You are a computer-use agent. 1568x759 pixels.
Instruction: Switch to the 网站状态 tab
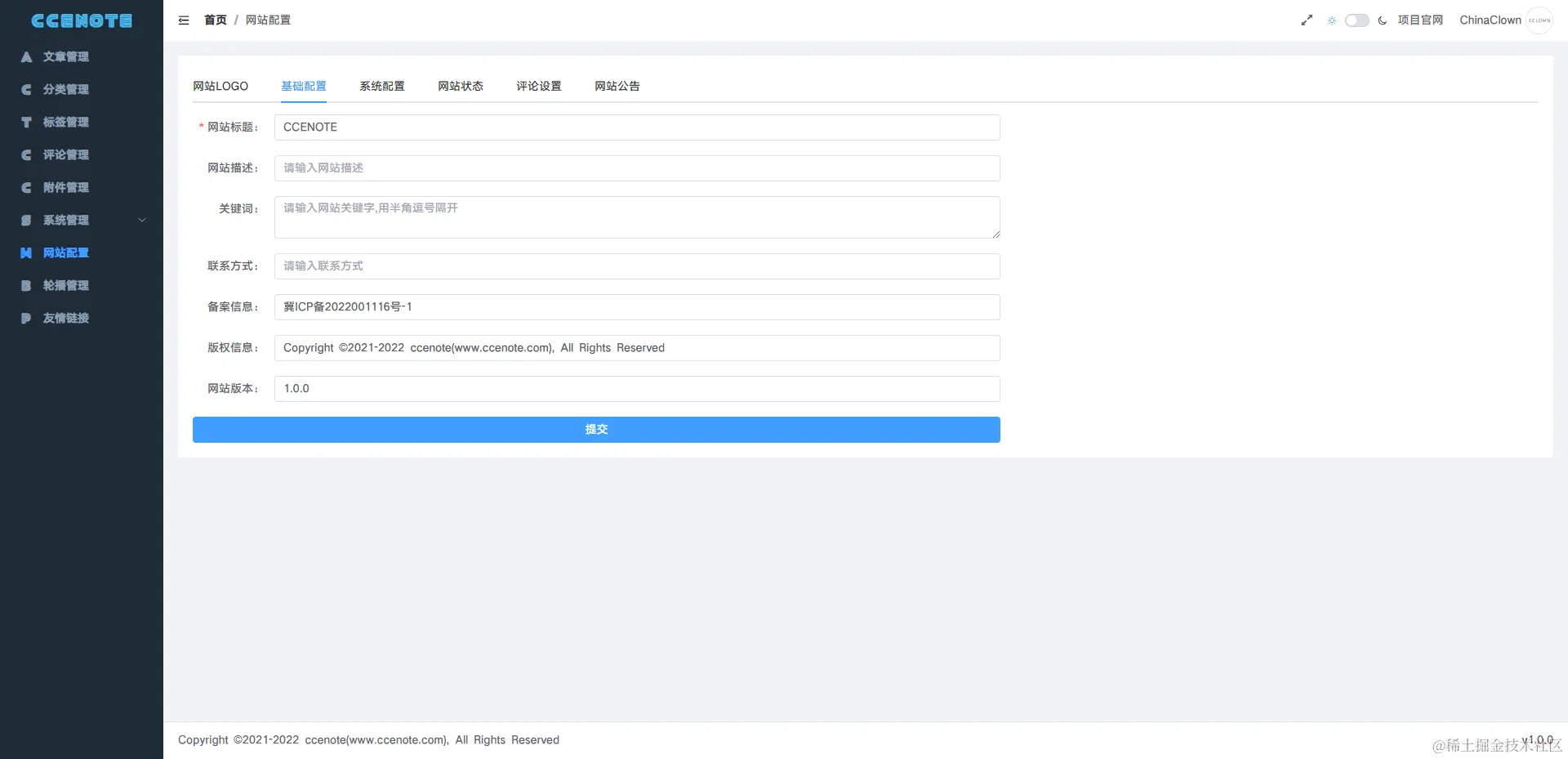point(461,86)
